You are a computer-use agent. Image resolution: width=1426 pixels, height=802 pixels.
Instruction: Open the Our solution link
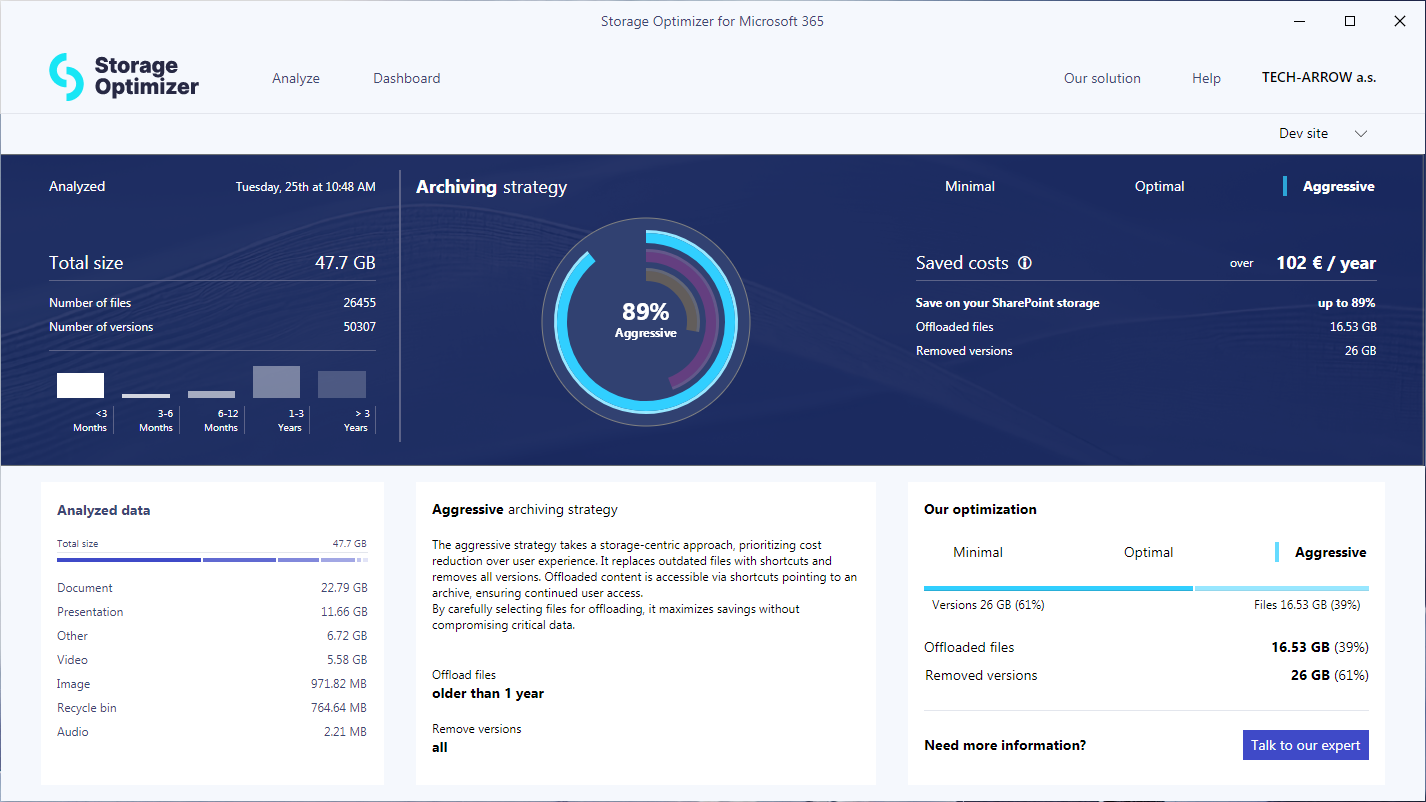pos(1102,78)
